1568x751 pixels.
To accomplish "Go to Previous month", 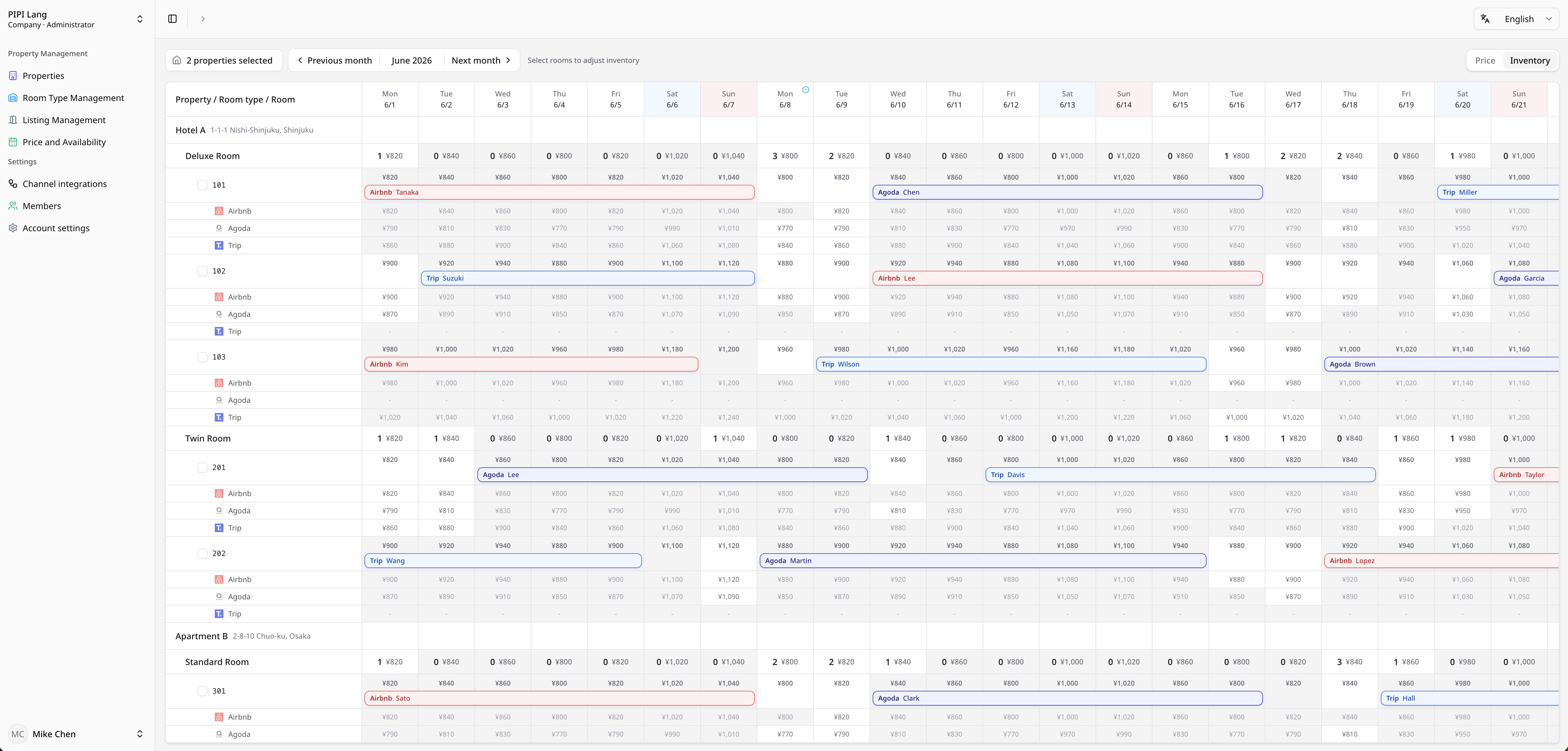I will [334, 60].
